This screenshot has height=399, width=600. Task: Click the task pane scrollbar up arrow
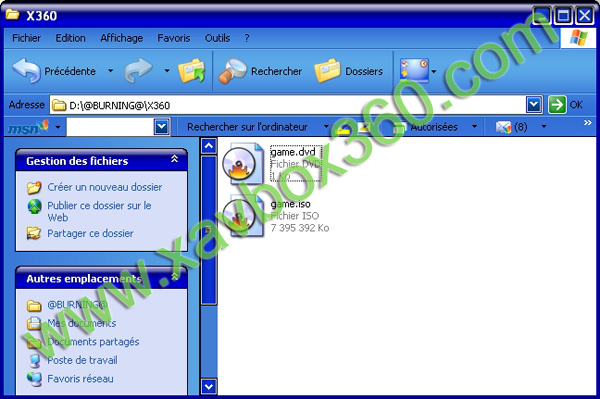209,145
